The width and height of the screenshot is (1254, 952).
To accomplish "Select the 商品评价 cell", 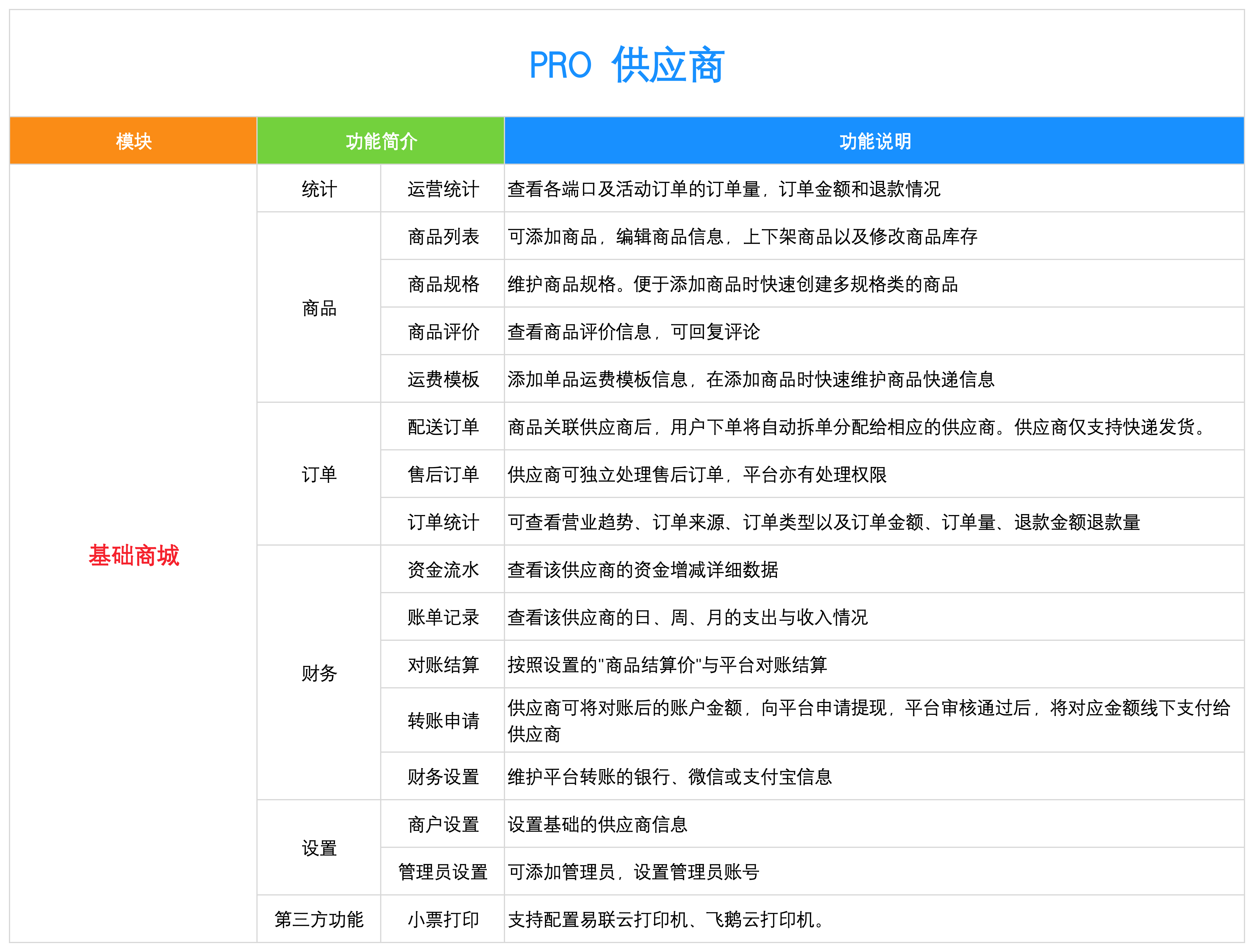I will click(x=443, y=332).
